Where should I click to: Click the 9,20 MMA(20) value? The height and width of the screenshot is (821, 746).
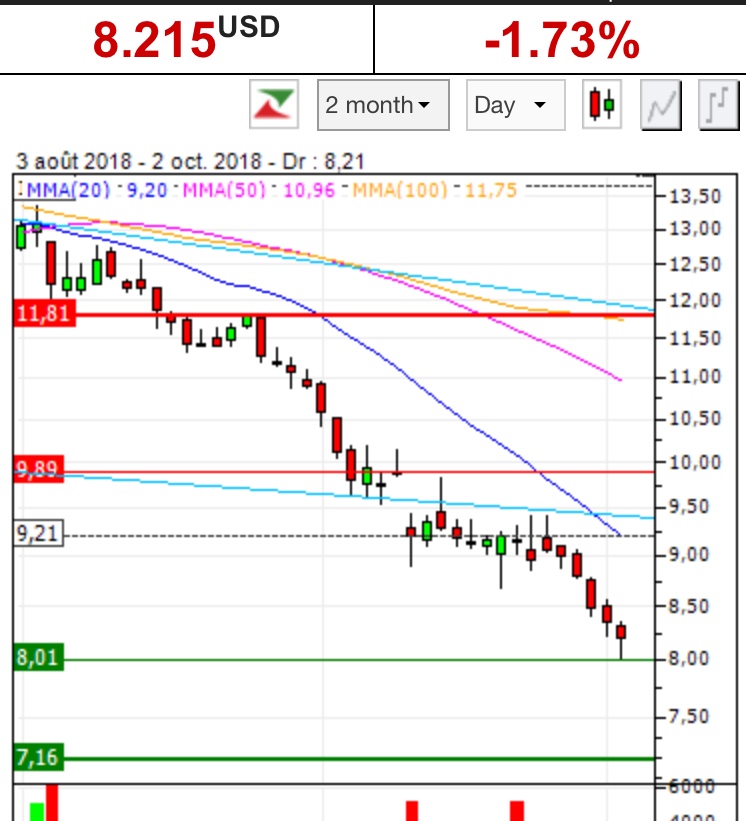(147, 190)
